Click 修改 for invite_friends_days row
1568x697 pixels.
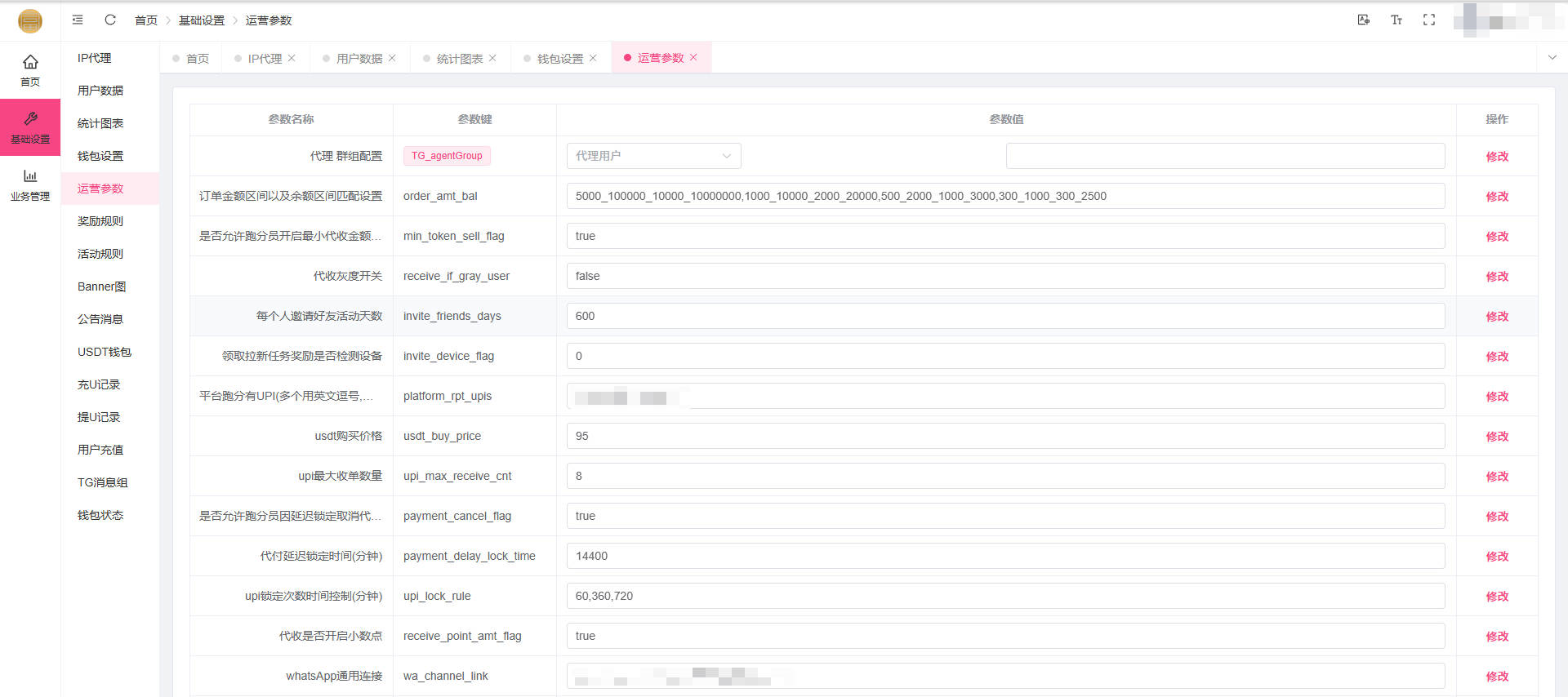[x=1497, y=317]
